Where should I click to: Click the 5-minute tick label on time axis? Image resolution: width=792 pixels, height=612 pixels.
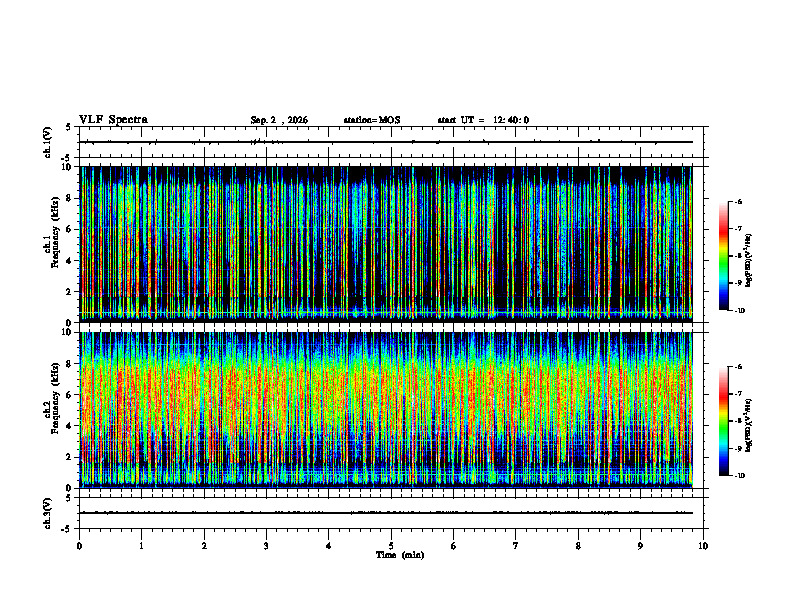point(391,546)
